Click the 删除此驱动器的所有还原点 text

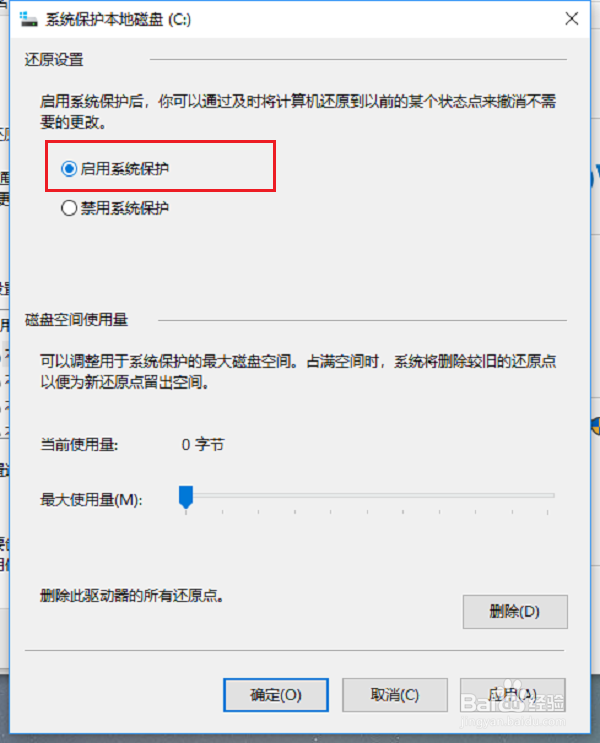click(x=132, y=596)
